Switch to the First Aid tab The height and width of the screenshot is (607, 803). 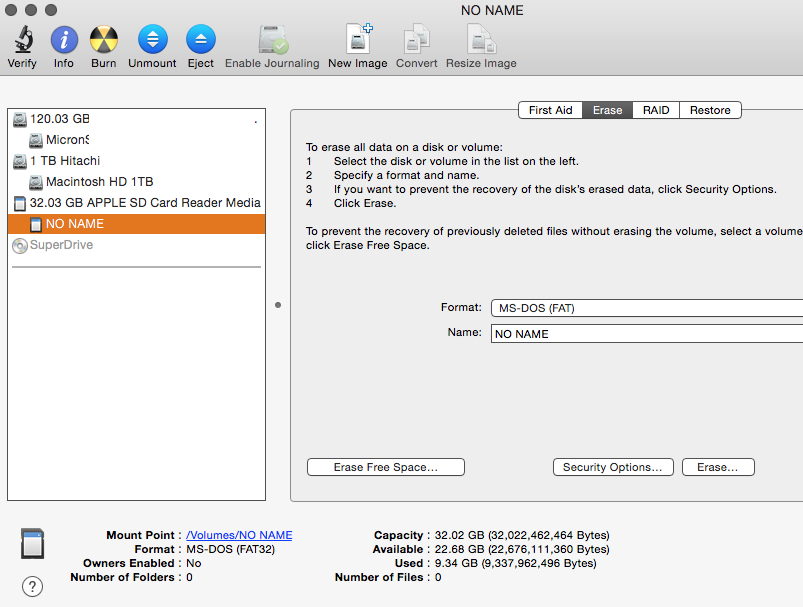551,110
